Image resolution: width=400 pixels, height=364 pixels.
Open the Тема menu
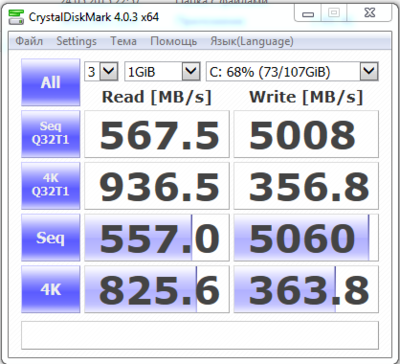point(123,41)
